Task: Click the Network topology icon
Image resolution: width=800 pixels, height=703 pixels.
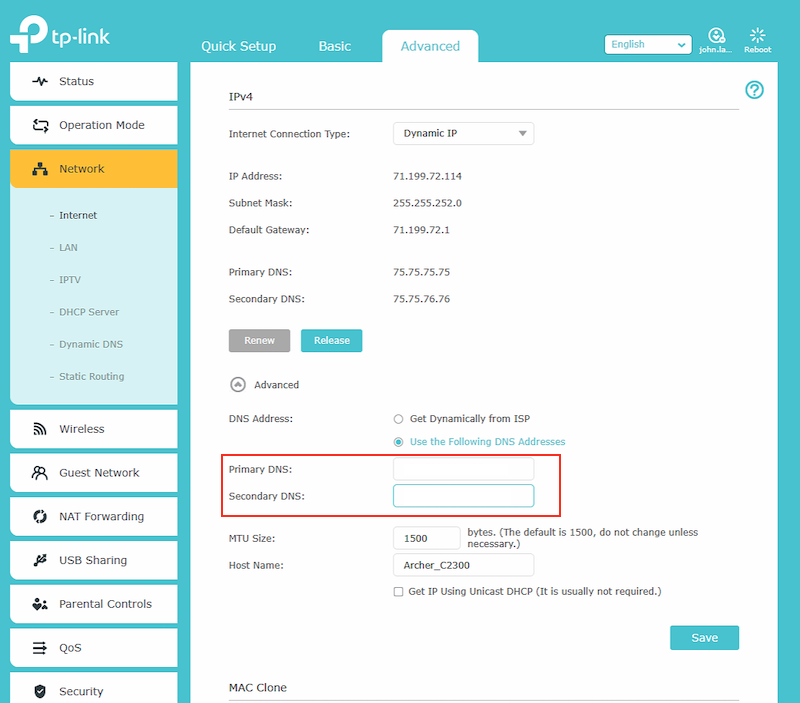Action: 40,169
